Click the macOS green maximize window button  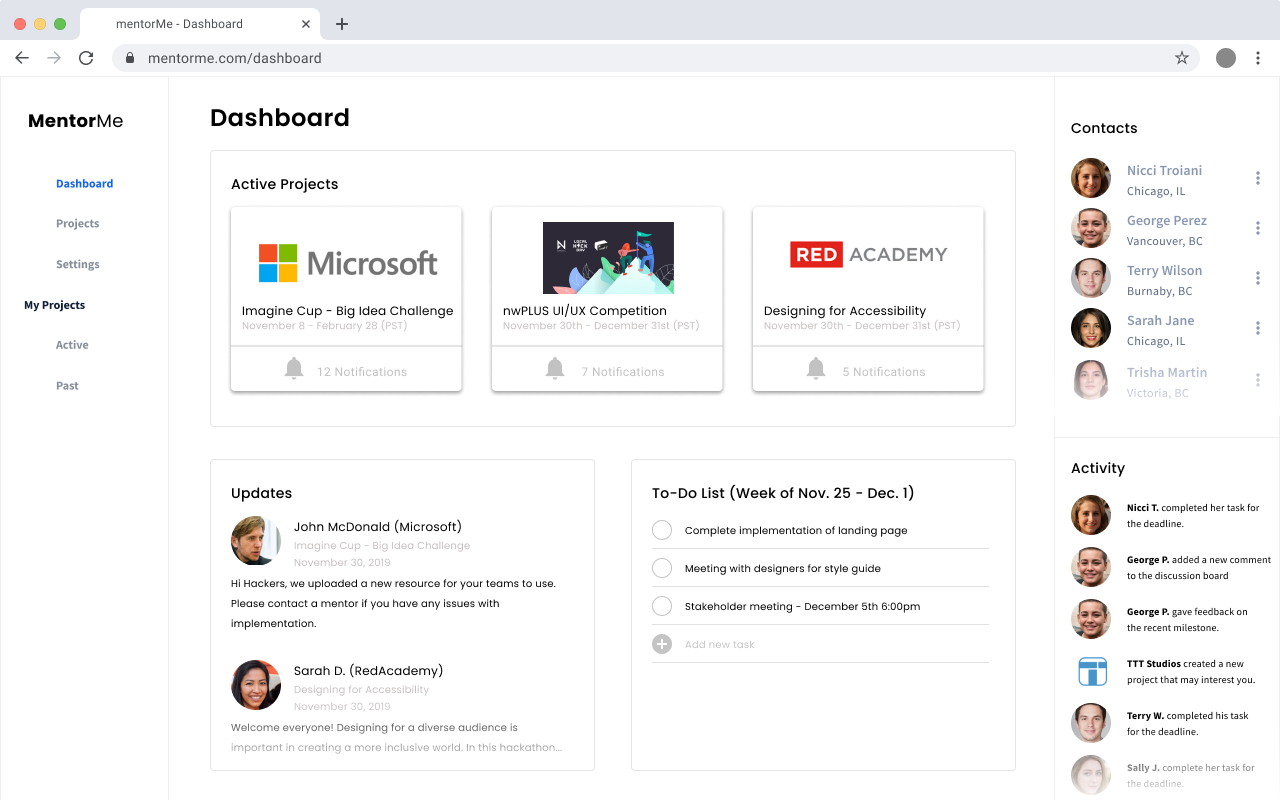click(60, 24)
